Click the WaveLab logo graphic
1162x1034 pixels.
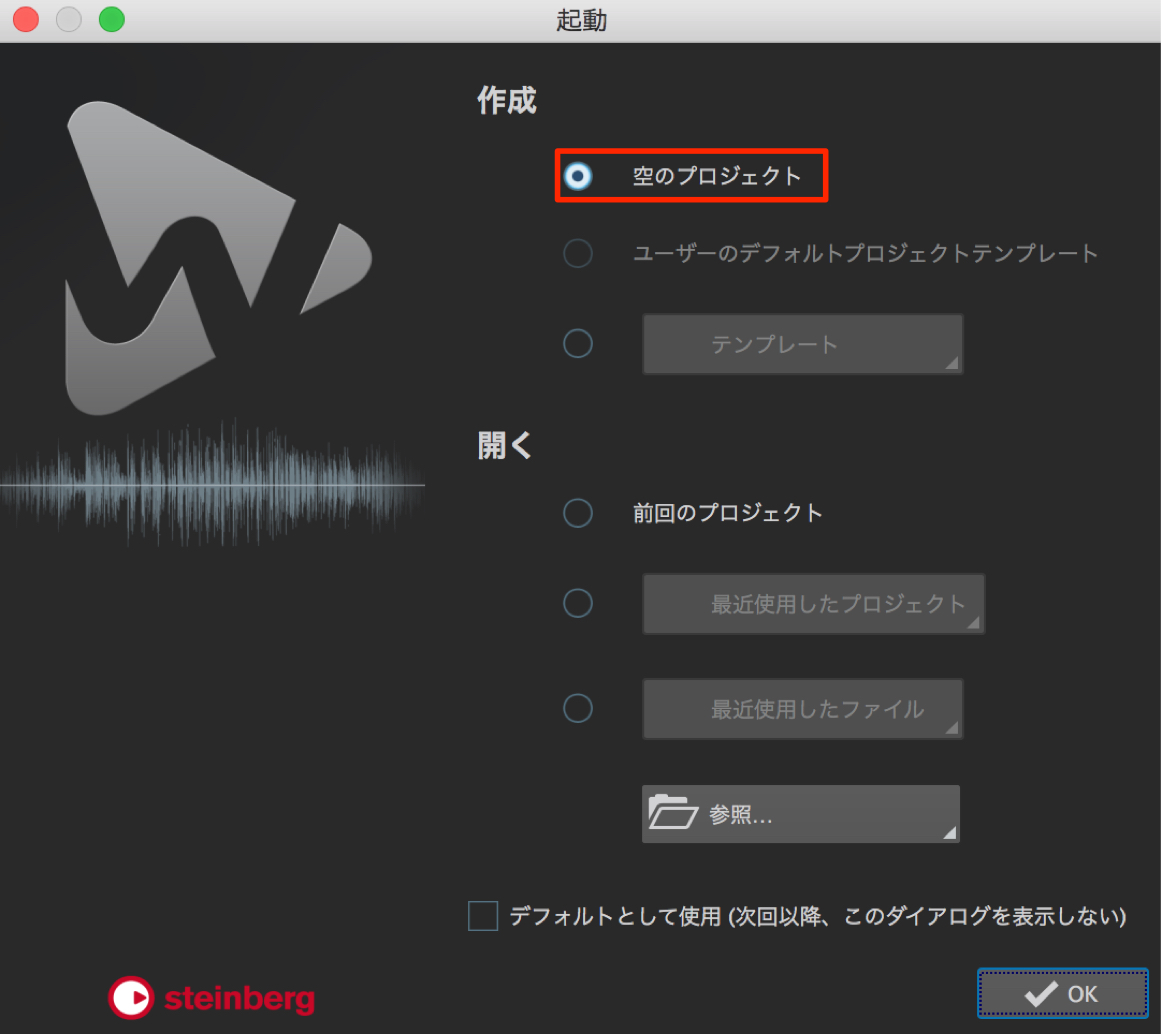[x=219, y=258]
